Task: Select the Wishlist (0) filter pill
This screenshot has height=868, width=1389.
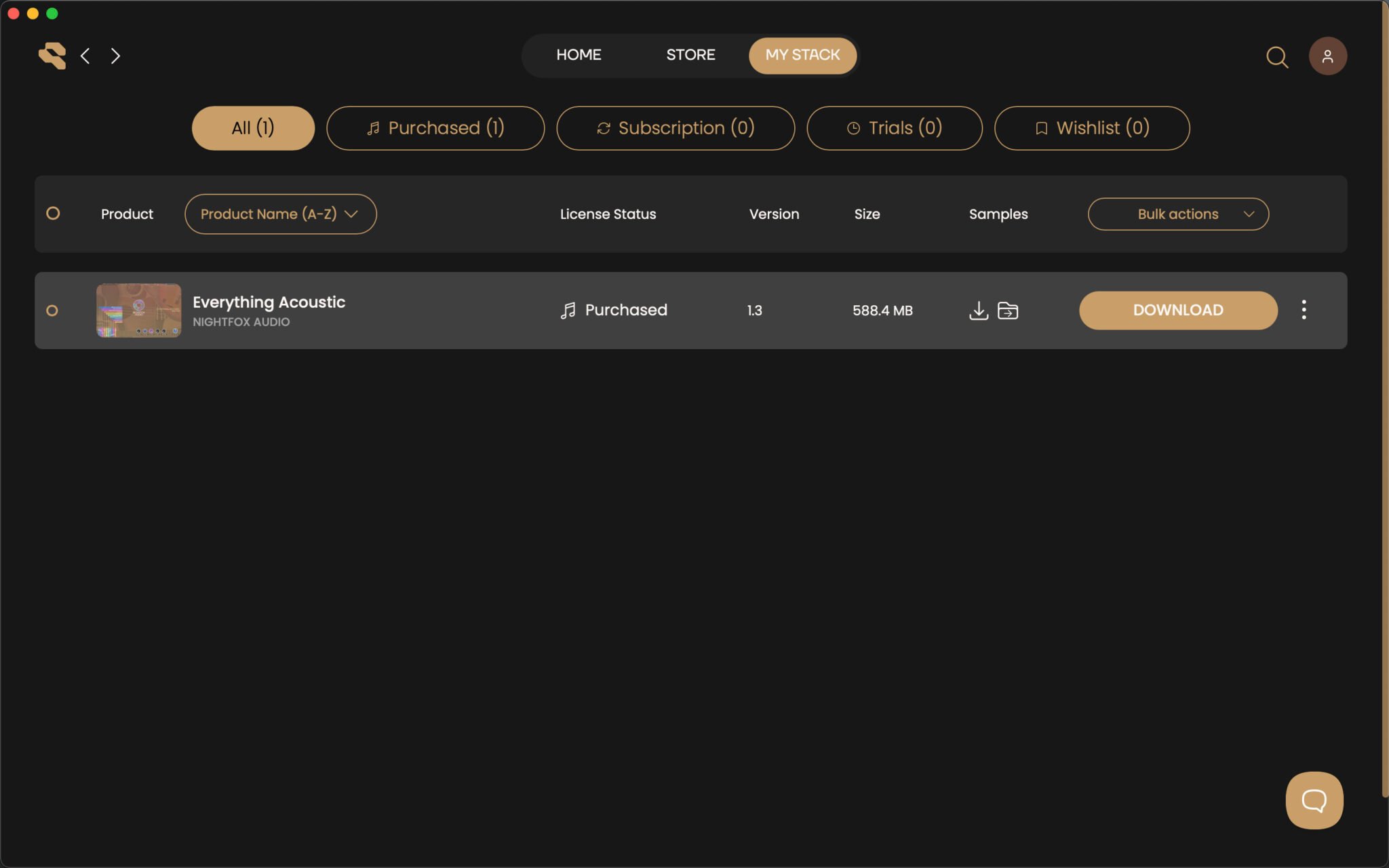Action: (1091, 128)
